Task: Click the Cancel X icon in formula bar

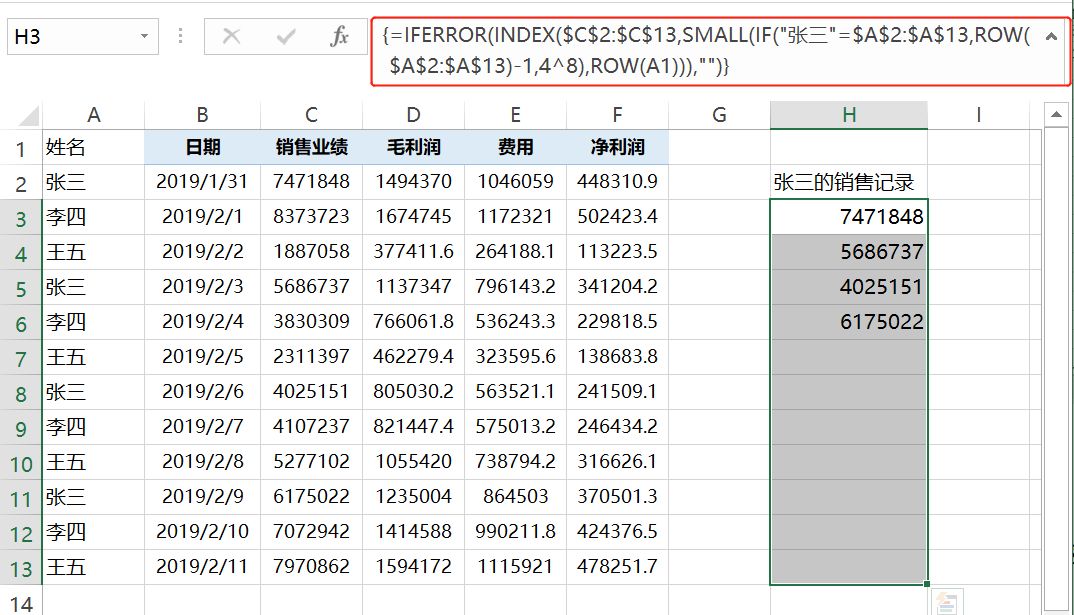Action: pos(232,36)
